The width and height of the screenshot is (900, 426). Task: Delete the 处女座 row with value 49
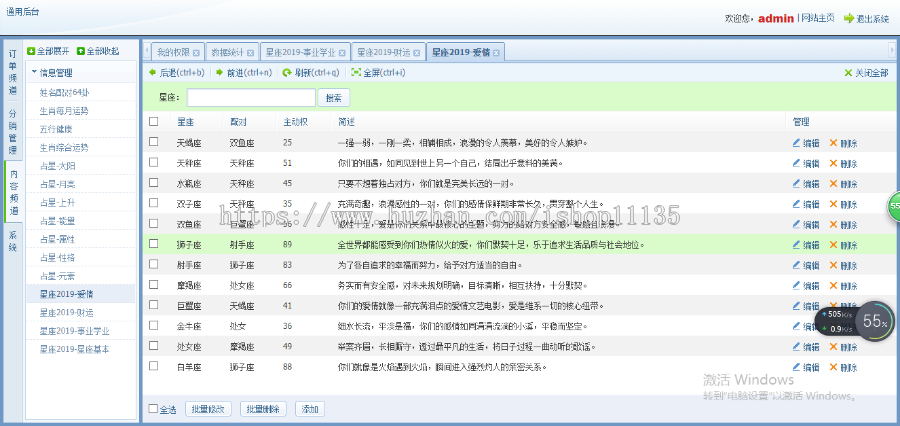[843, 347]
